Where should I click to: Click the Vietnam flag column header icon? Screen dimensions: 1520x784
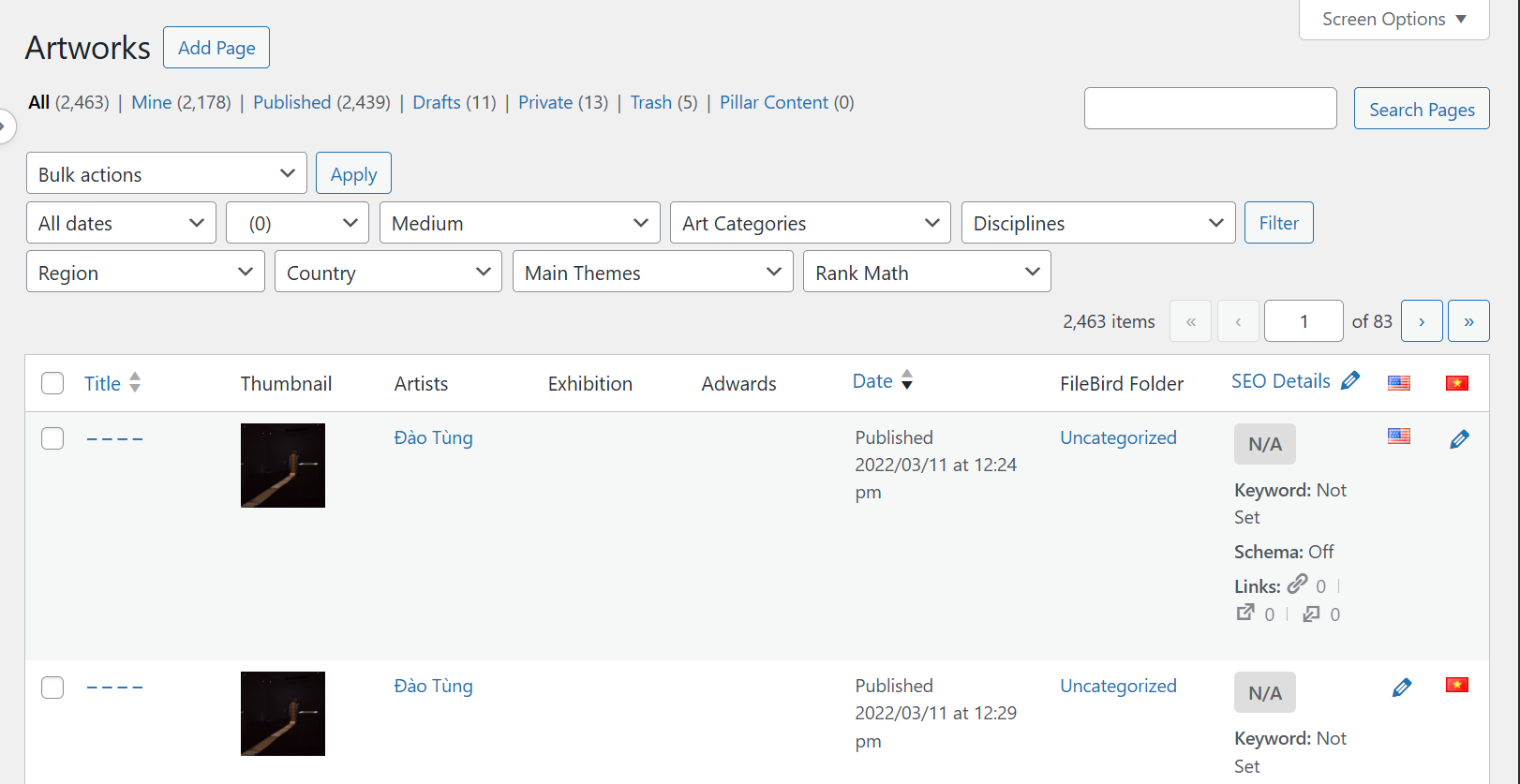1456,383
